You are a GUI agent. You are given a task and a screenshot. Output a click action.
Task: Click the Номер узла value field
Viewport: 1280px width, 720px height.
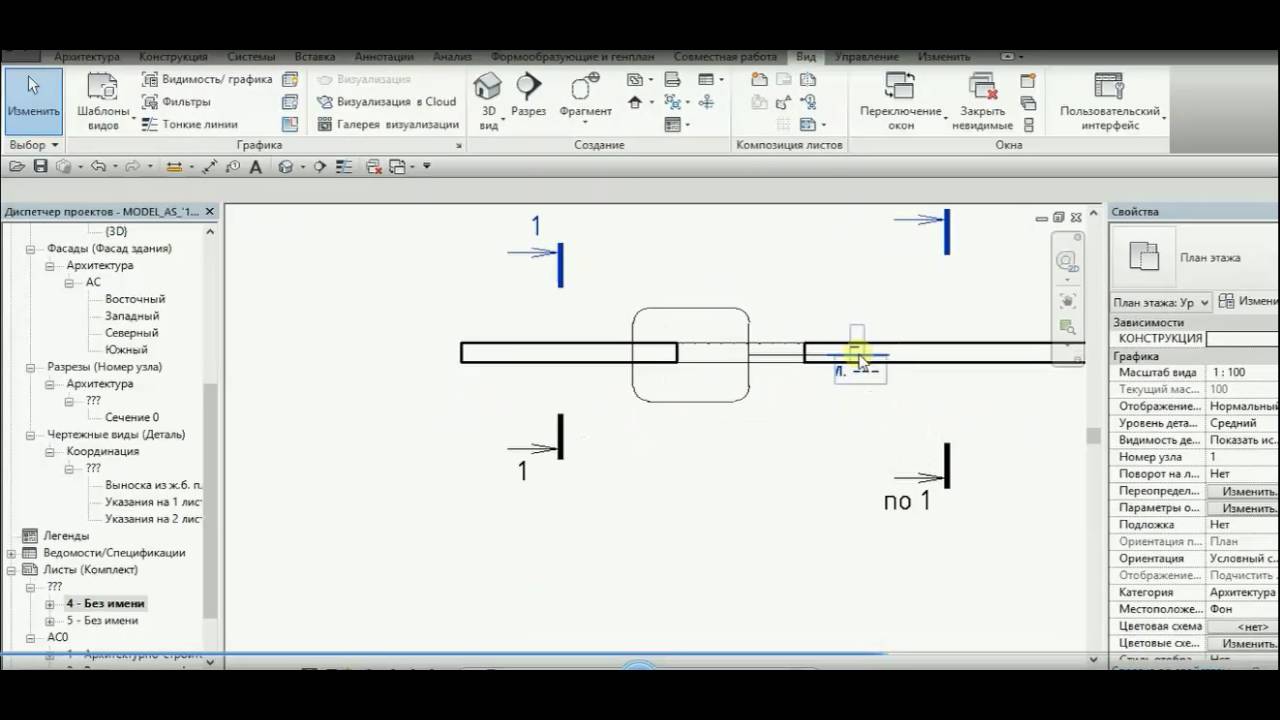1243,457
